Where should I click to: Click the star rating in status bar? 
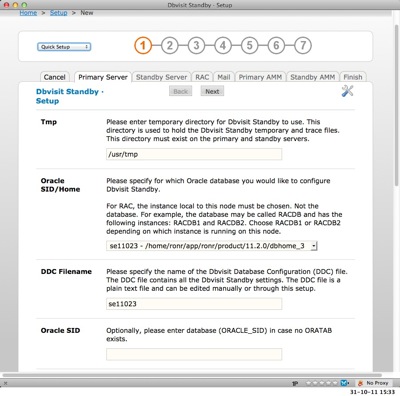[x=322, y=383]
